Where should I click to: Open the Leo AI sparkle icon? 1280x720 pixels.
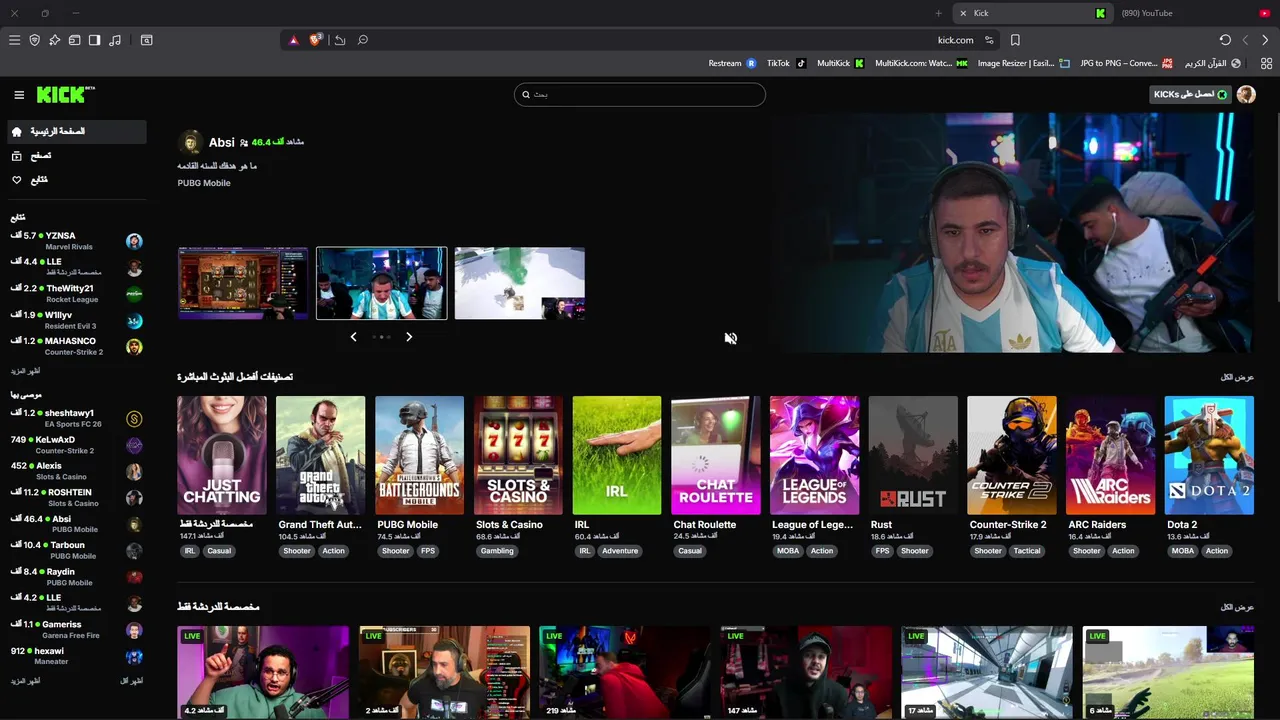54,40
